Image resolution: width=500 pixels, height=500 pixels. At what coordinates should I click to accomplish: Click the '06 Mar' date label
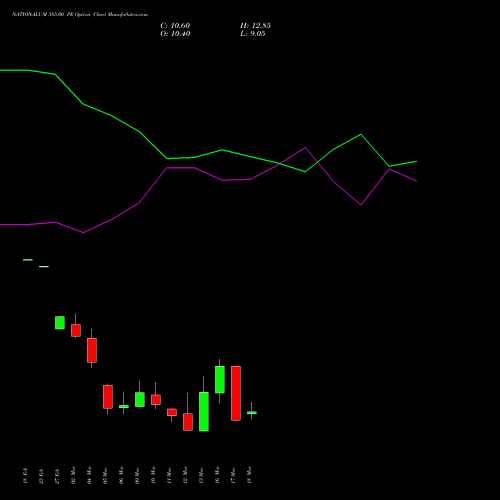(x=121, y=475)
